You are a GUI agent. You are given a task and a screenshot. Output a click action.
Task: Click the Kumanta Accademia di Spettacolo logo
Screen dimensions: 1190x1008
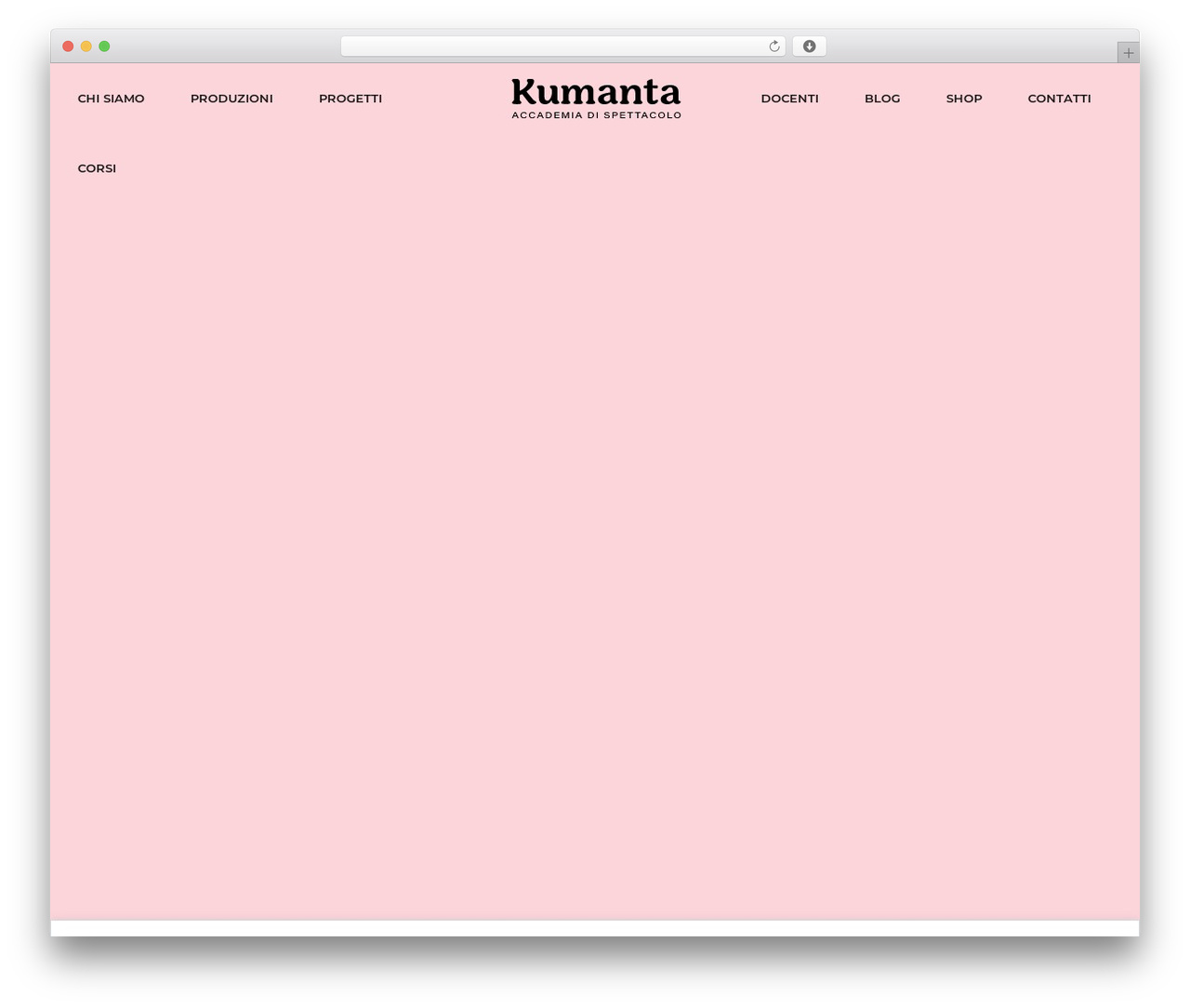596,99
